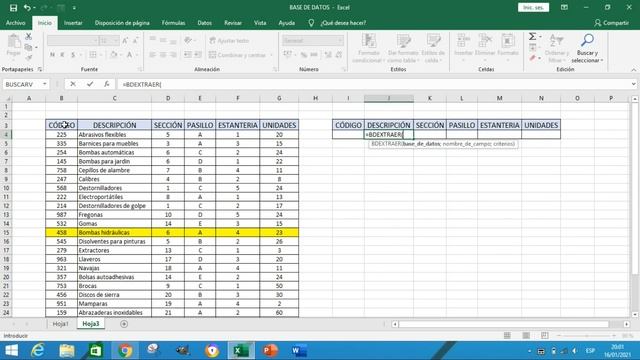This screenshot has height=360, width=640.
Task: Click the Inic. ses. sign-in button
Action: click(x=533, y=7)
